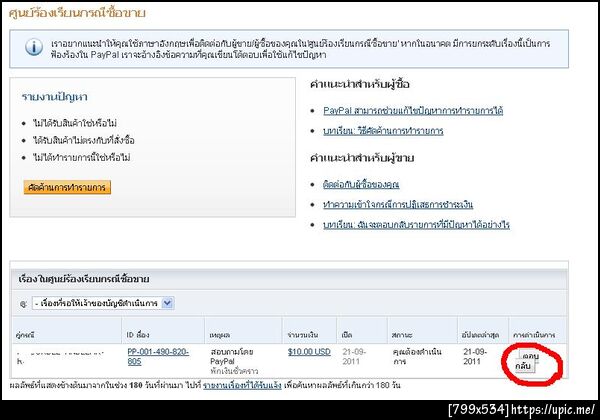Click the reason text สอบถามโดย PayPal
Image resolution: width=600 pixels, height=420 pixels.
(x=232, y=357)
